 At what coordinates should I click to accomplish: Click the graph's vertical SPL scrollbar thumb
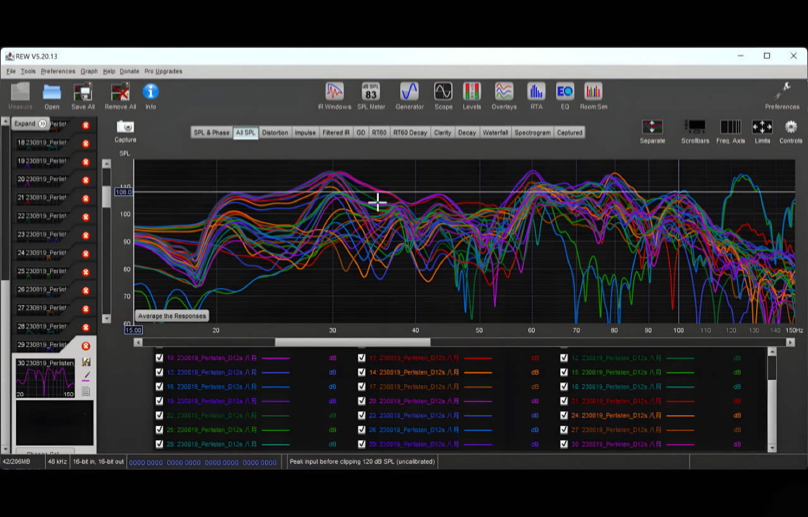(x=107, y=196)
